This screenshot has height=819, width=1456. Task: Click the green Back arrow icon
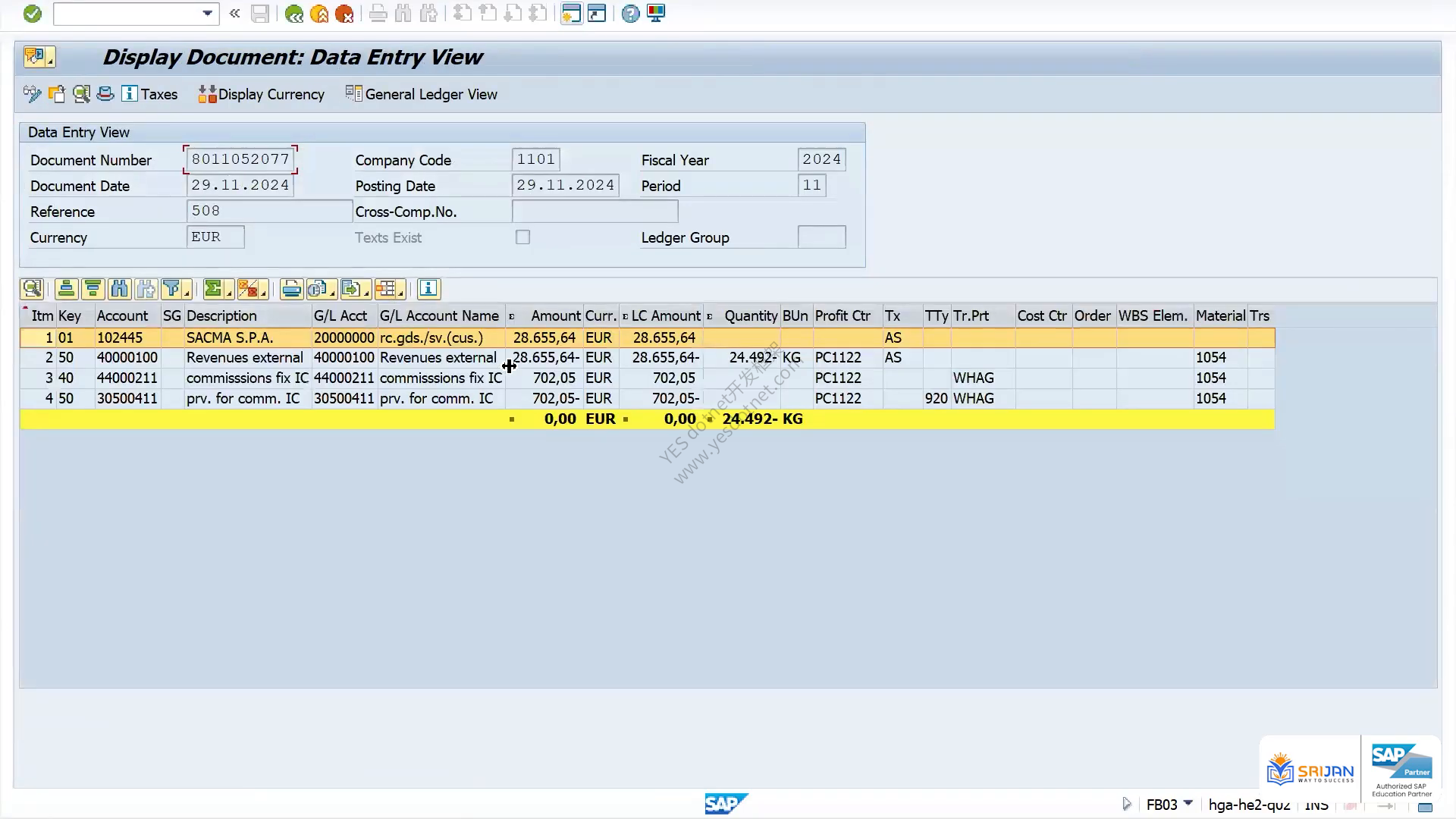[x=294, y=14]
